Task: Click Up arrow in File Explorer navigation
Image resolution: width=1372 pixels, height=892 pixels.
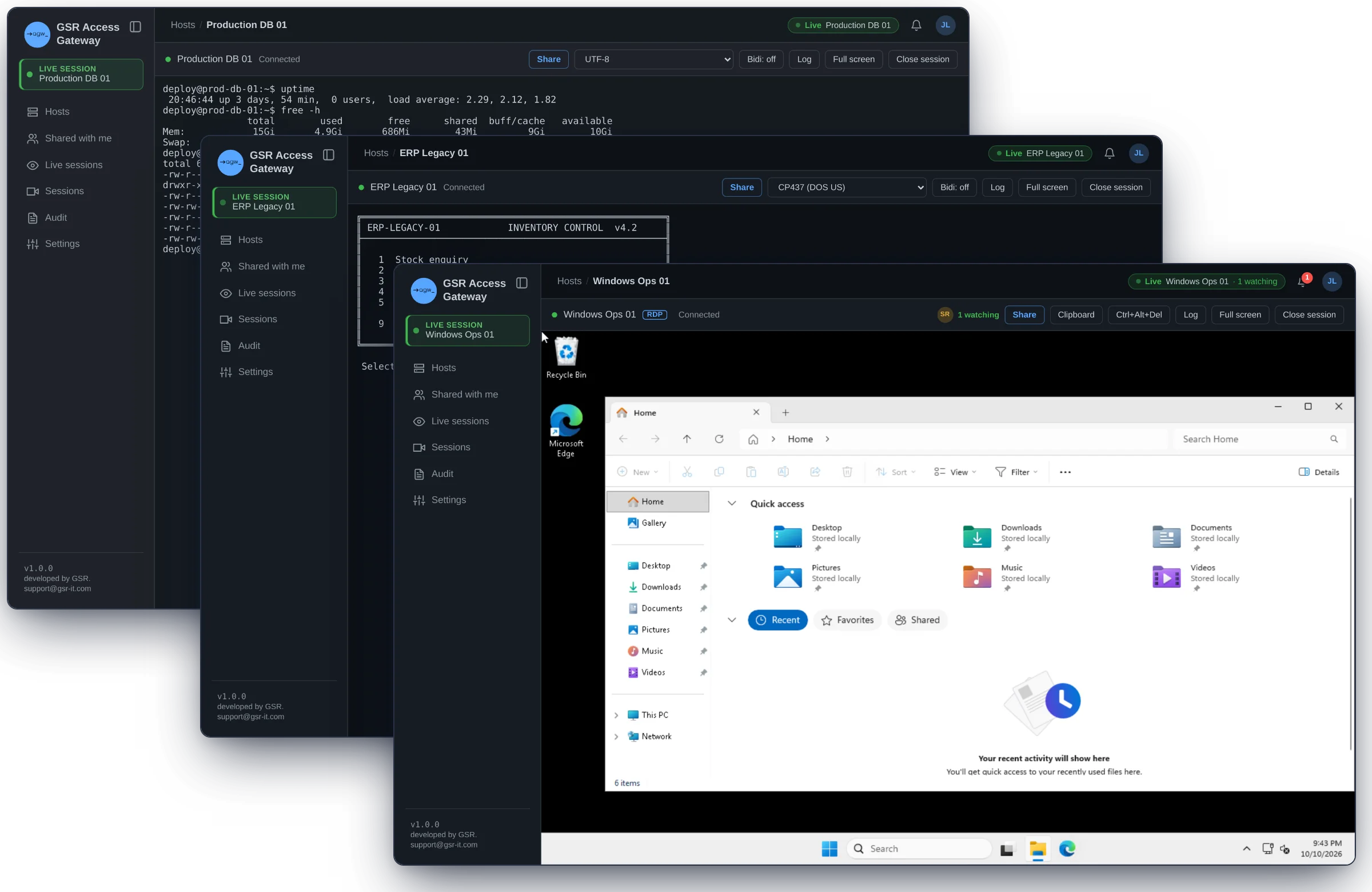Action: tap(687, 439)
